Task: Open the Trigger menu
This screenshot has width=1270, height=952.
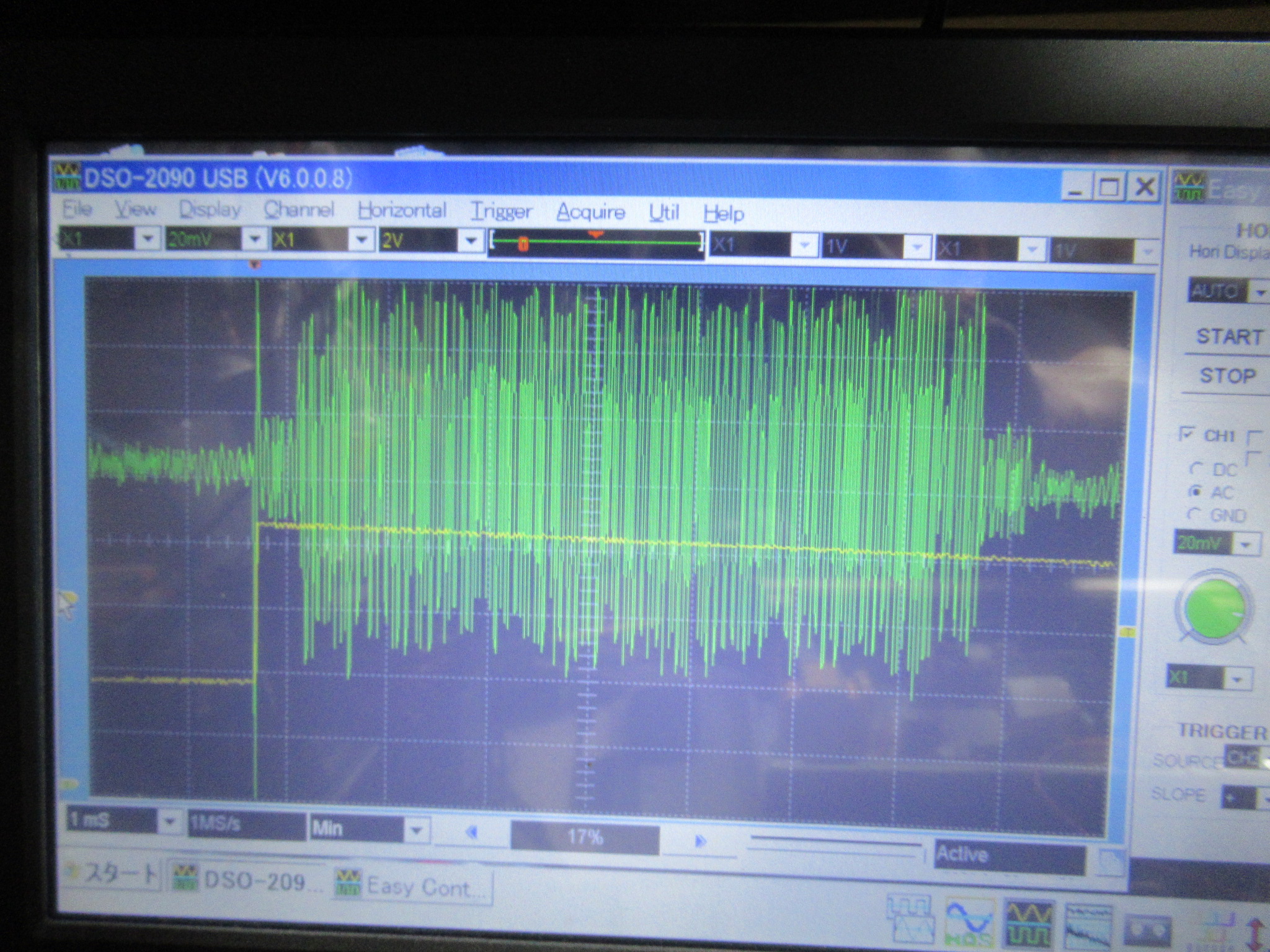Action: [x=501, y=212]
